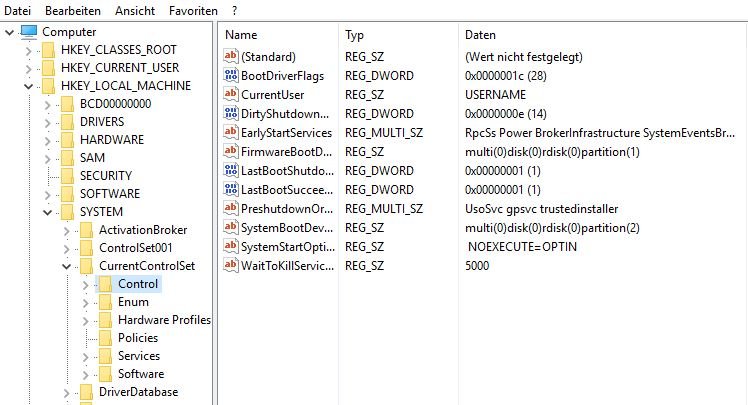Screen dimensions: 748x405
Task: Select the Services key folder icon
Action: click(x=105, y=356)
